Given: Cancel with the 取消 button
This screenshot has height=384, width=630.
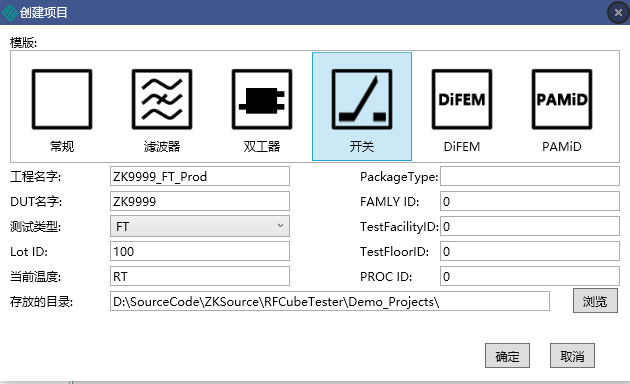Looking at the screenshot, I should click(x=572, y=356).
